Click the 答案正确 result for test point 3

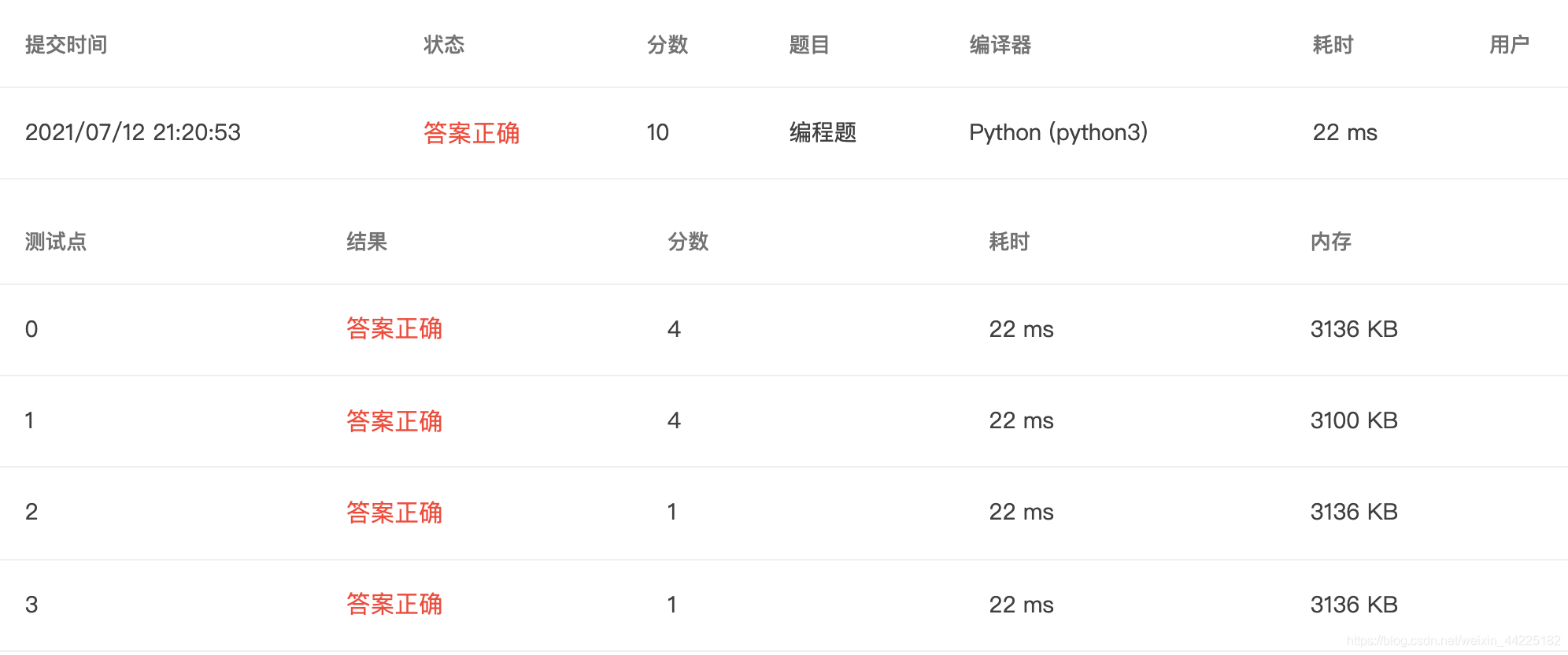(x=394, y=604)
